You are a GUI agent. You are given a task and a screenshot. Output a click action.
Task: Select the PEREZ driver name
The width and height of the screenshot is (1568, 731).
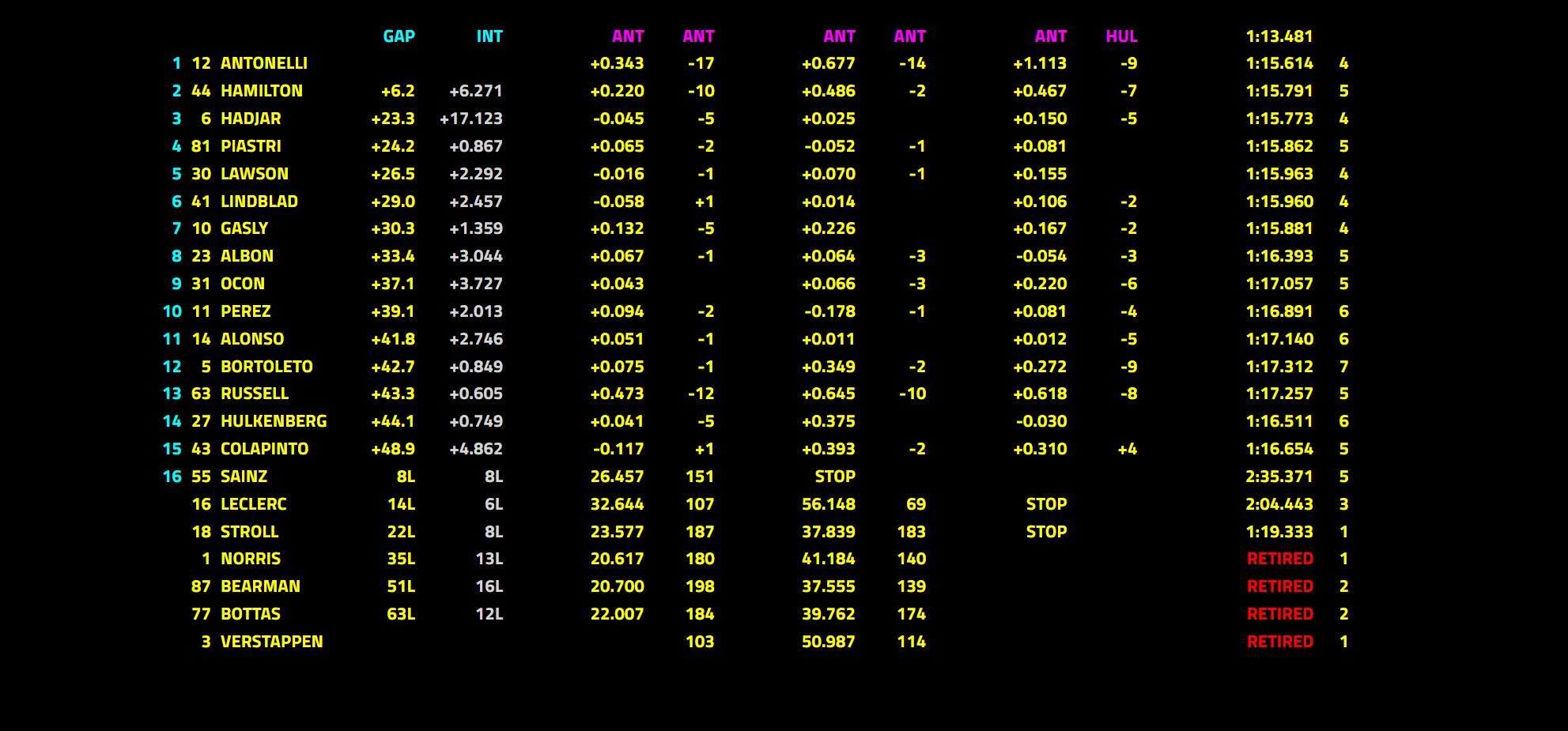tap(246, 311)
